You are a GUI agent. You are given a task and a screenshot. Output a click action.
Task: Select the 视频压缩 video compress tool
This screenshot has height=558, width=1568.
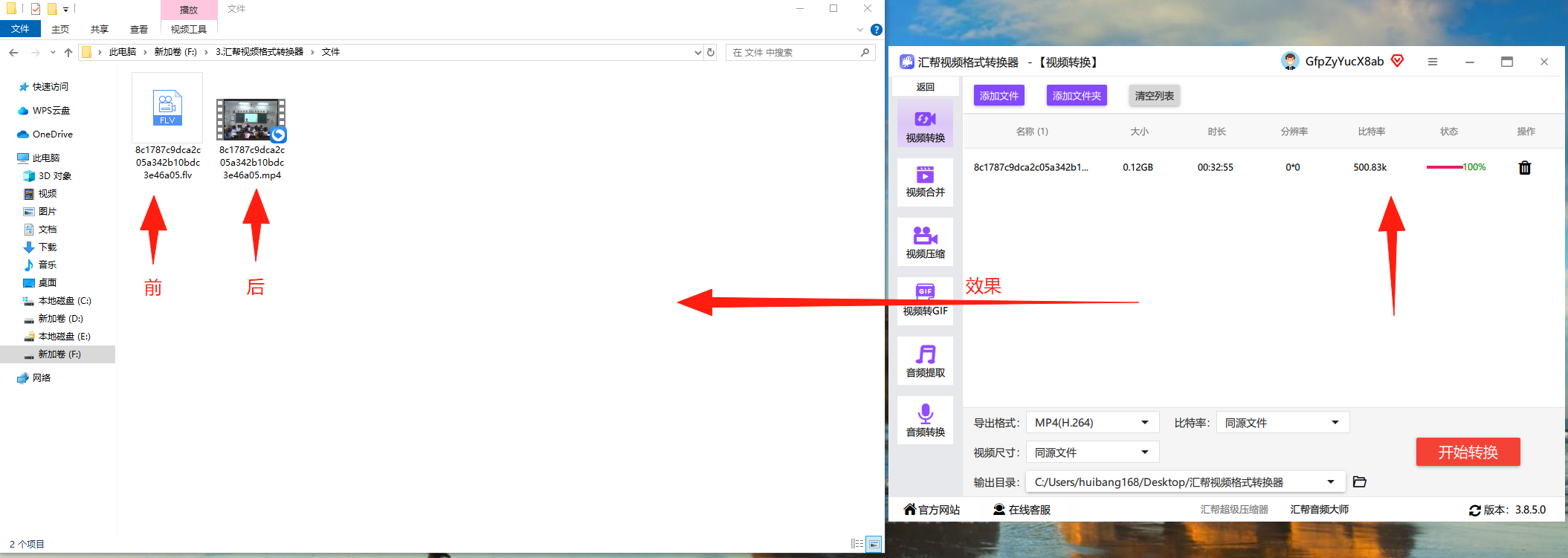(925, 242)
